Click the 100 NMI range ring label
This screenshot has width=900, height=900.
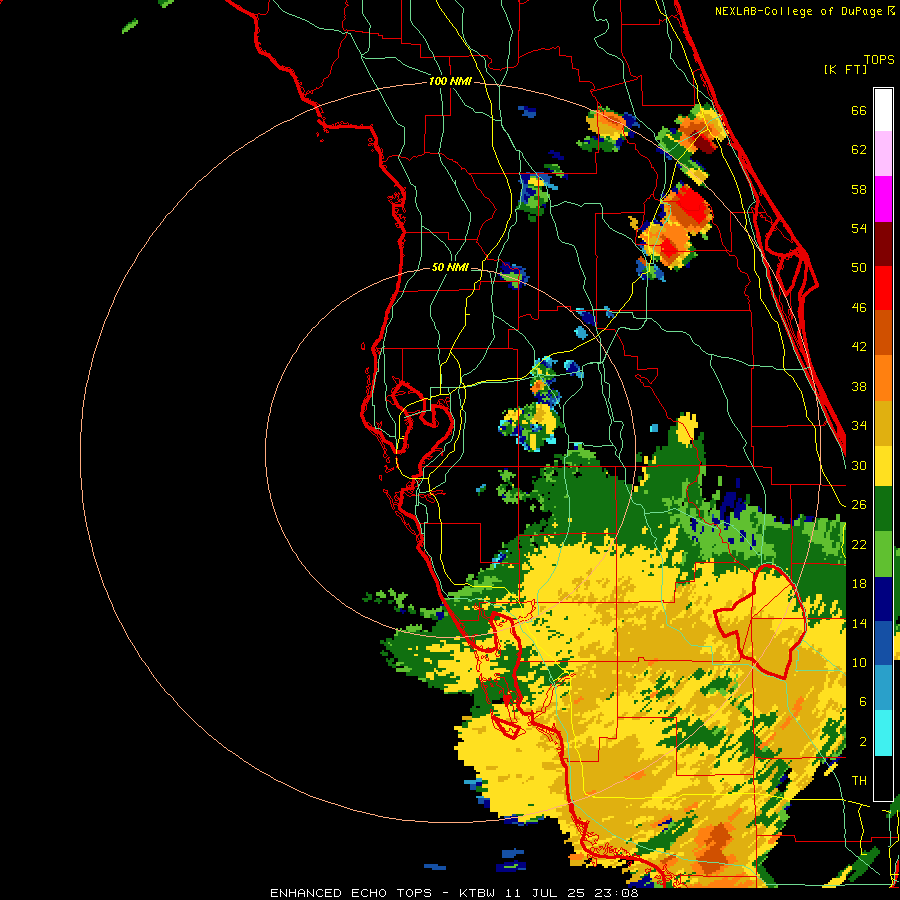(450, 82)
